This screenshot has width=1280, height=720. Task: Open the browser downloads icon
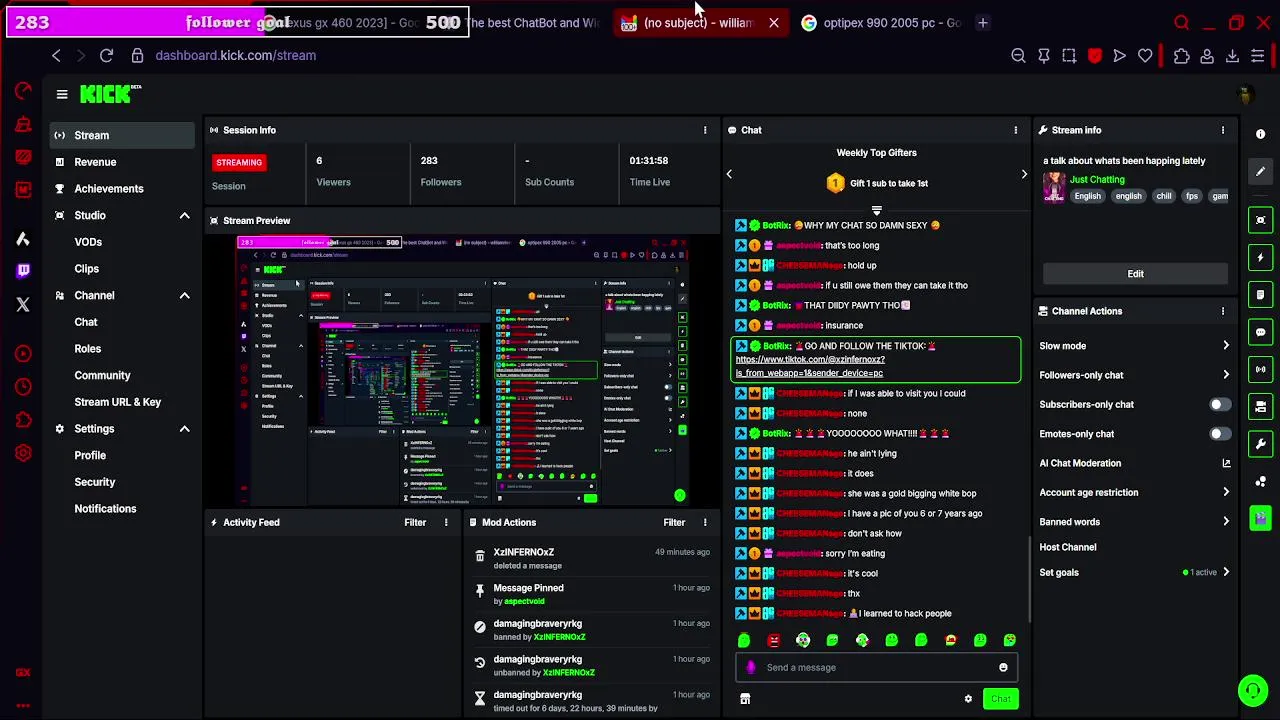point(1232,56)
